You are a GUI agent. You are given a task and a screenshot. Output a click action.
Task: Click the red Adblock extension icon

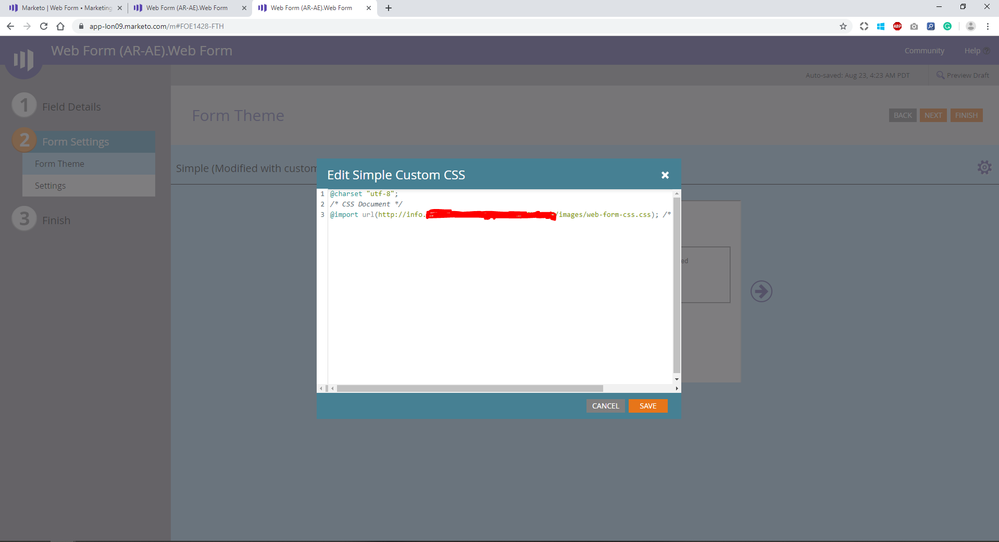[897, 26]
